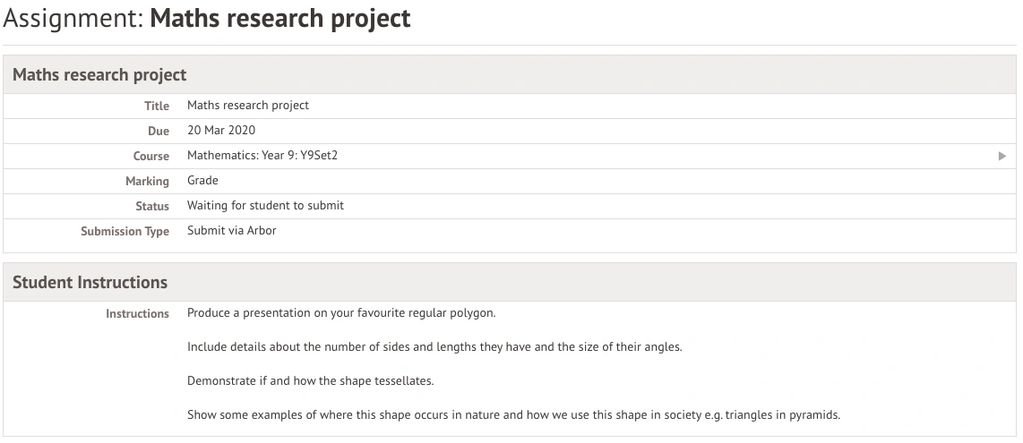Click the Title value Maths research project

(x=248, y=105)
